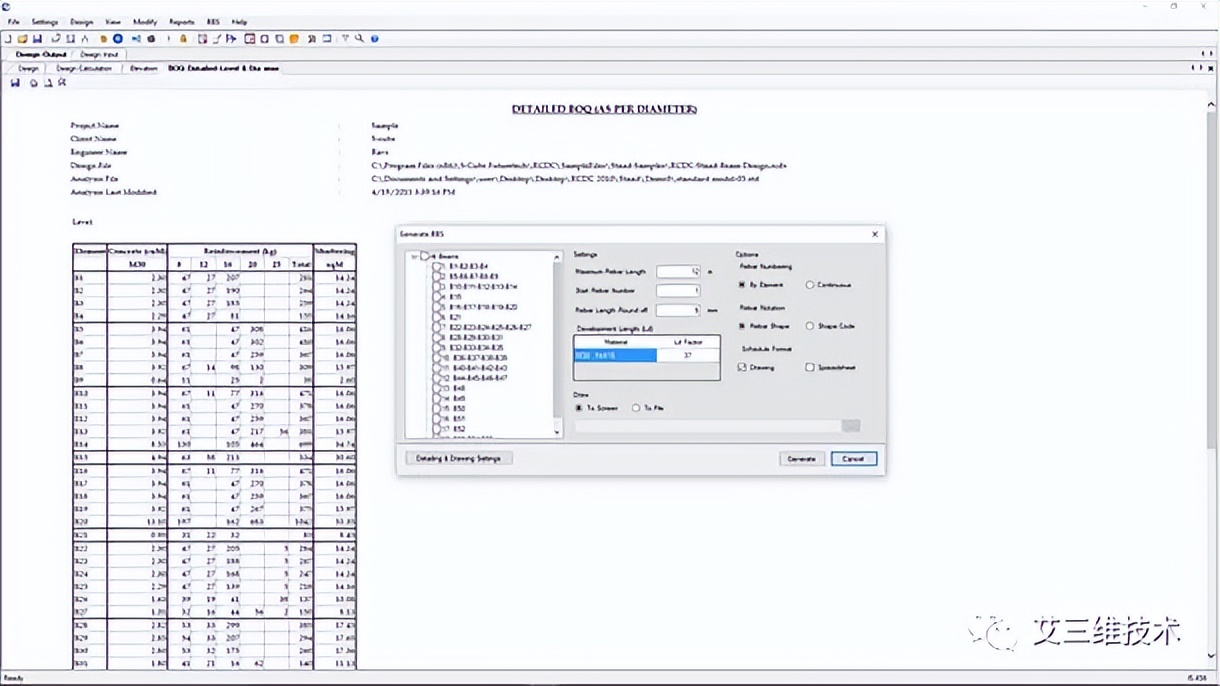The image size is (1220, 686).
Task: Click the blue circle icon in the main toolbar
Action: 118,39
